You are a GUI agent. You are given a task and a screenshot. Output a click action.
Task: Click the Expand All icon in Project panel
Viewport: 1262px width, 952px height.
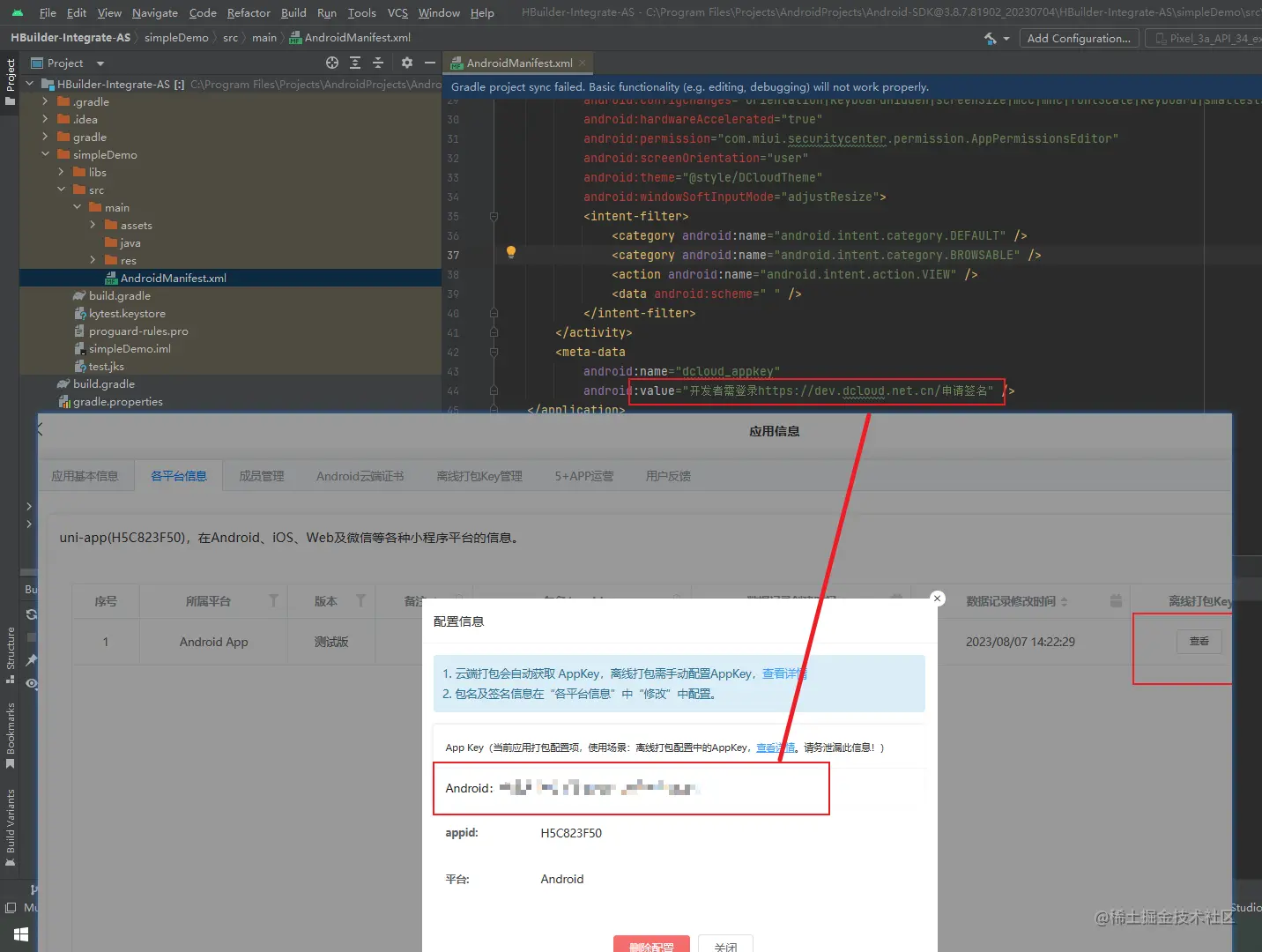tap(355, 63)
